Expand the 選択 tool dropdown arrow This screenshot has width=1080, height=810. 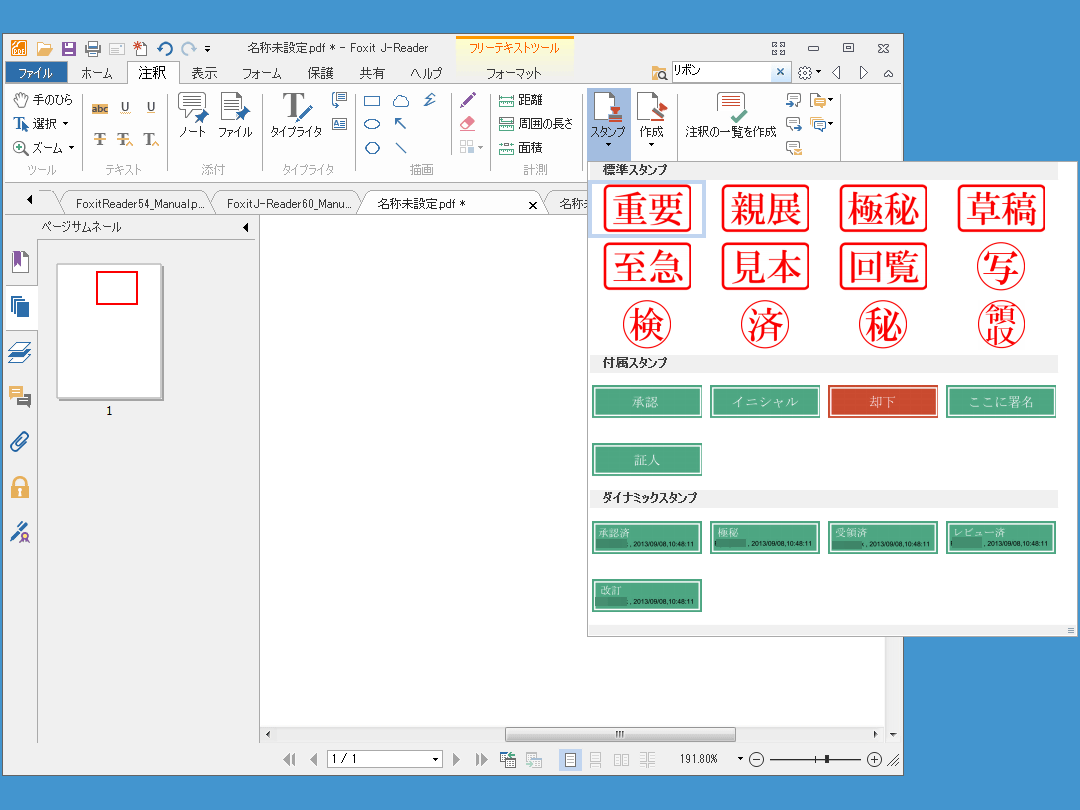pos(66,124)
